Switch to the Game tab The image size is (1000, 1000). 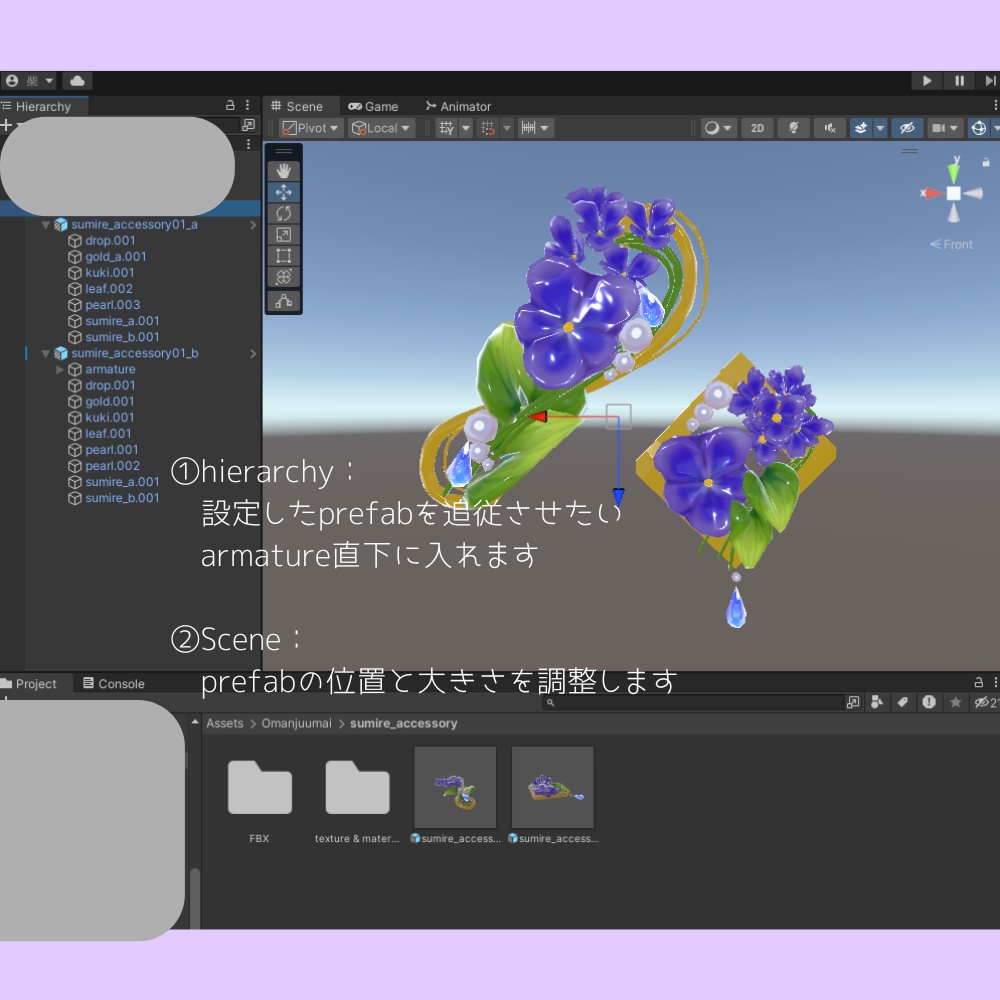coord(375,106)
